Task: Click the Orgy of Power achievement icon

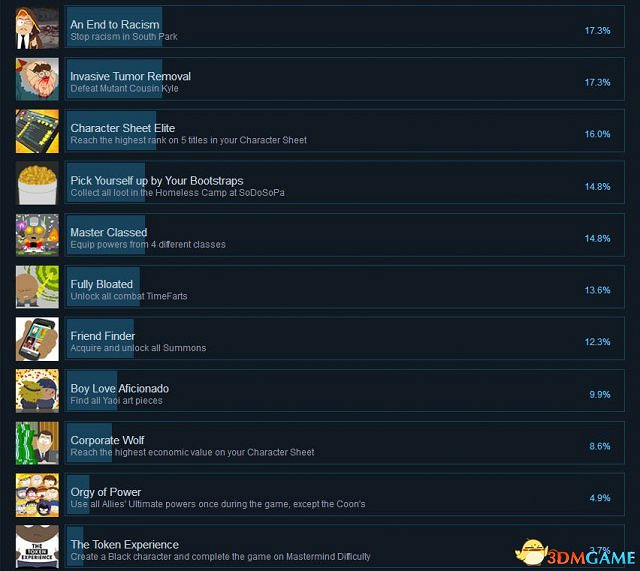Action: pyautogui.click(x=37, y=495)
